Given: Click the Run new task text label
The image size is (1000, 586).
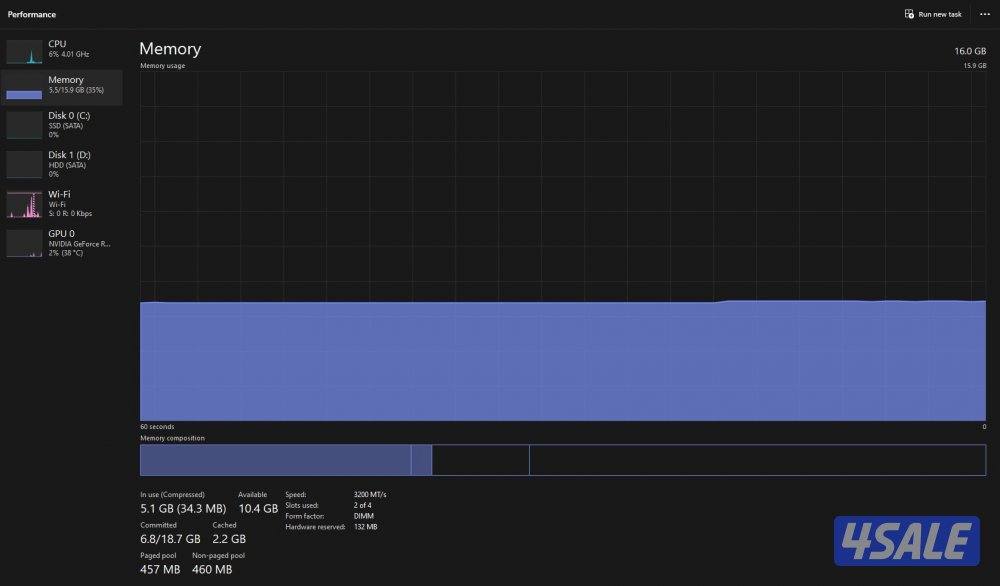Looking at the screenshot, I should (940, 14).
